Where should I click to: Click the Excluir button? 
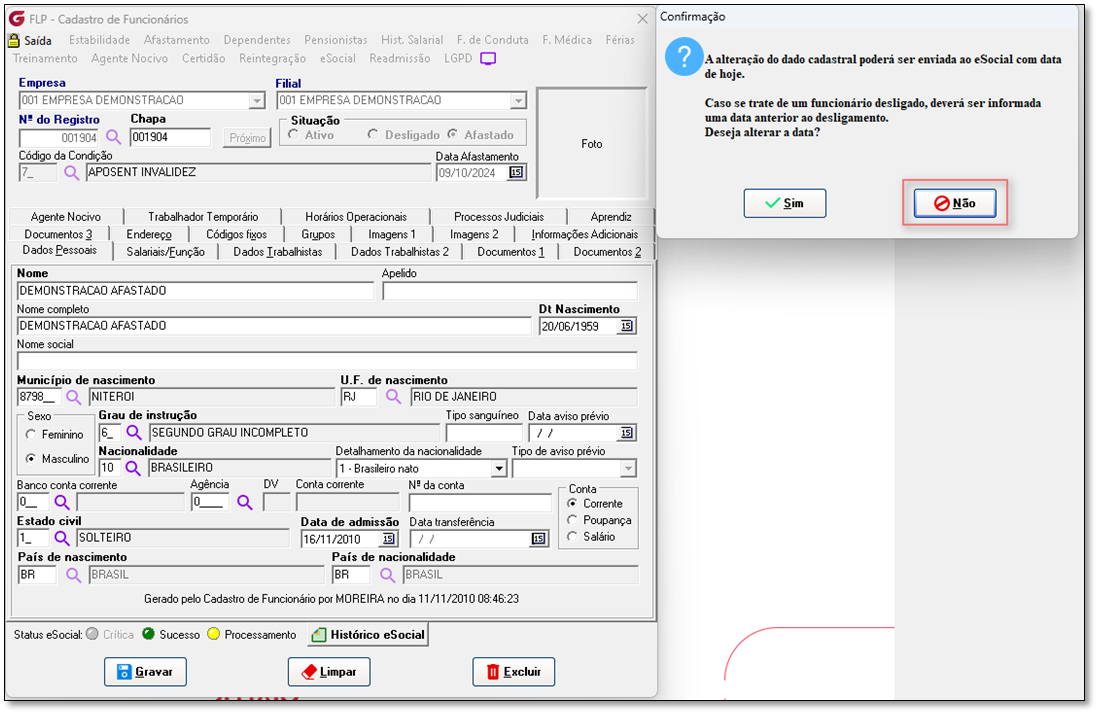(x=514, y=672)
